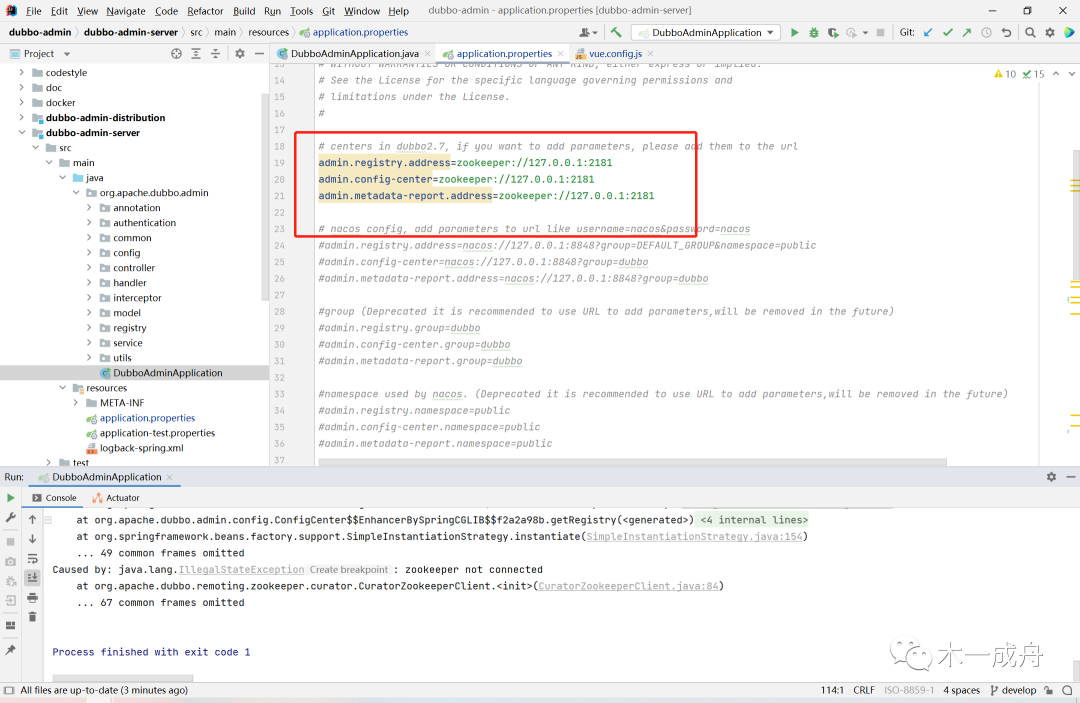Print console output via the printer icon
This screenshot has height=703, width=1080.
pyautogui.click(x=32, y=598)
